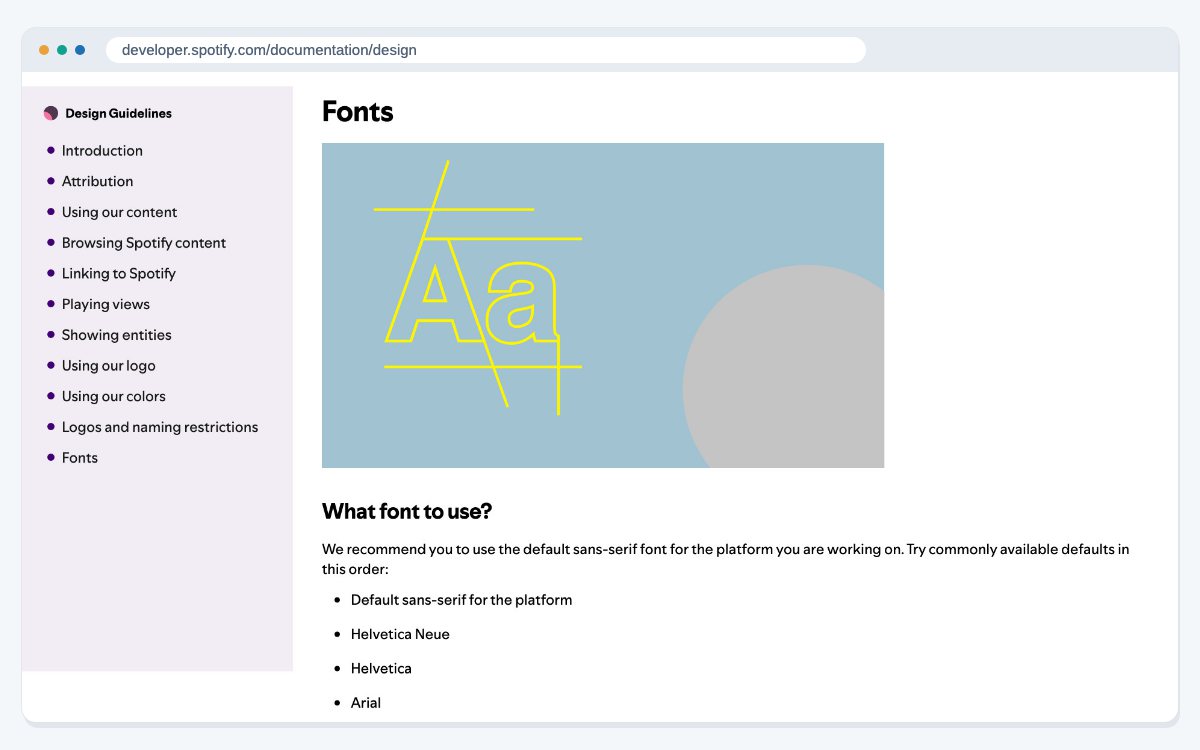This screenshot has height=750, width=1200.
Task: Click the Design Guidelines sidebar title
Action: tap(118, 114)
